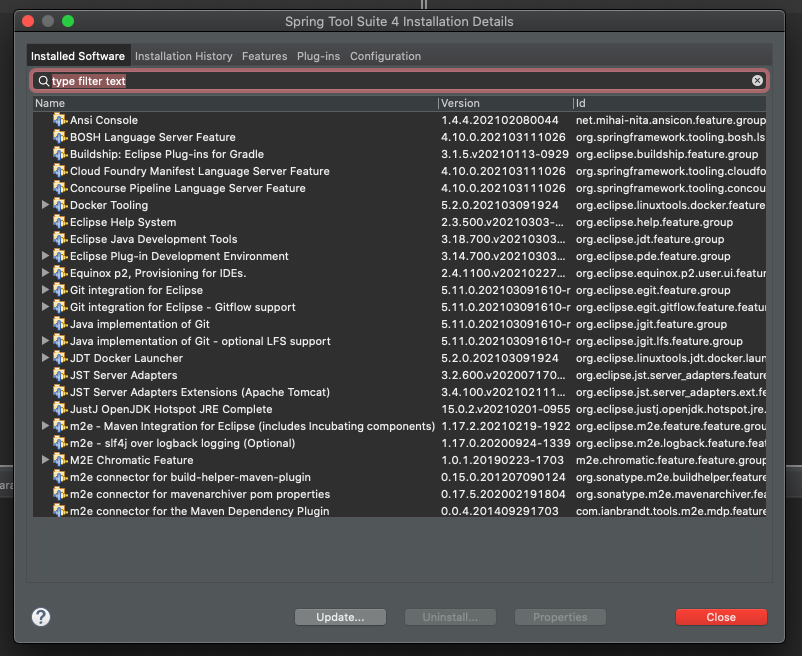
Task: Click the m2e slf4j logback logging icon
Action: point(60,443)
